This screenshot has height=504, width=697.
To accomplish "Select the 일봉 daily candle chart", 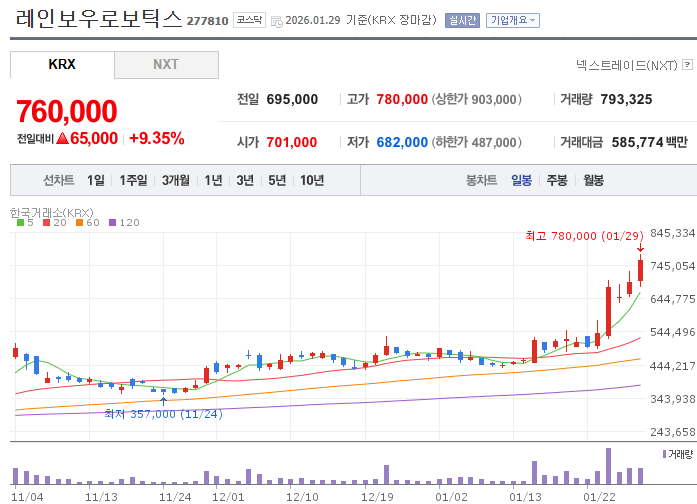I will [x=521, y=180].
